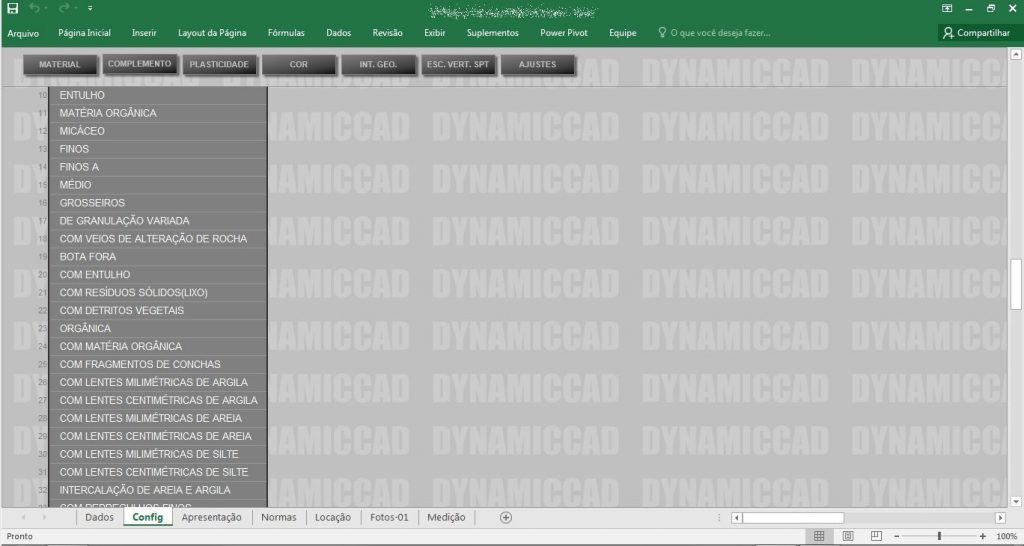Click the AJUSTES button

click(x=537, y=64)
